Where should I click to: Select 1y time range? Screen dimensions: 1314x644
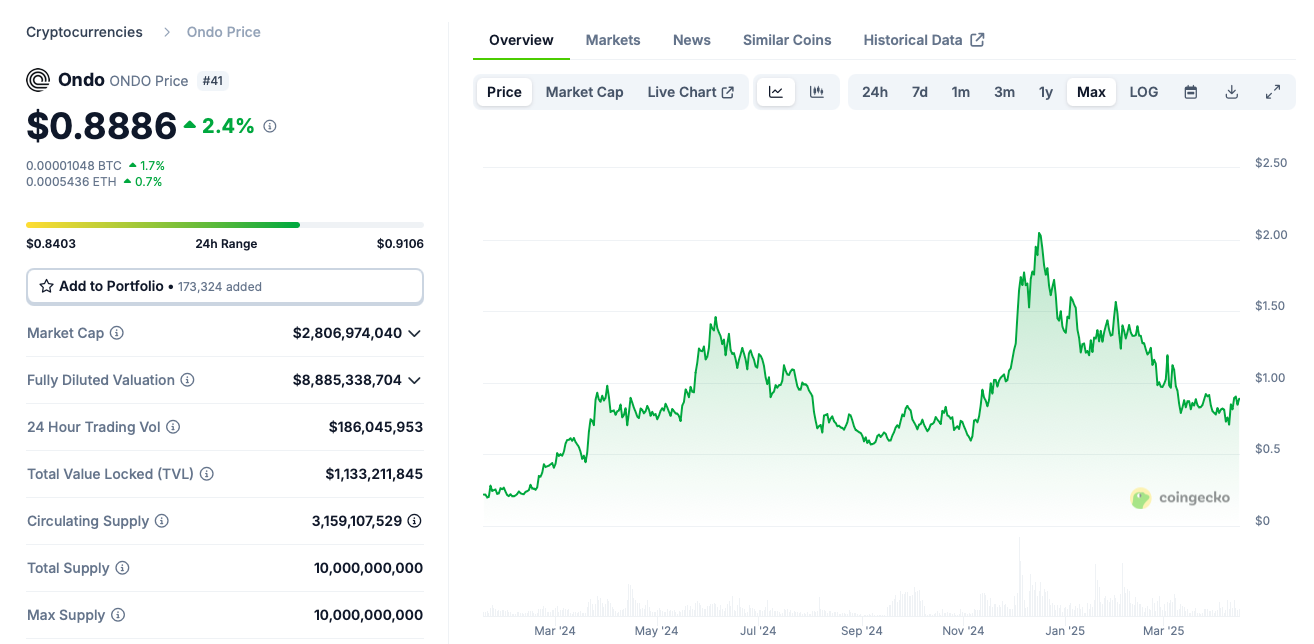1046,92
